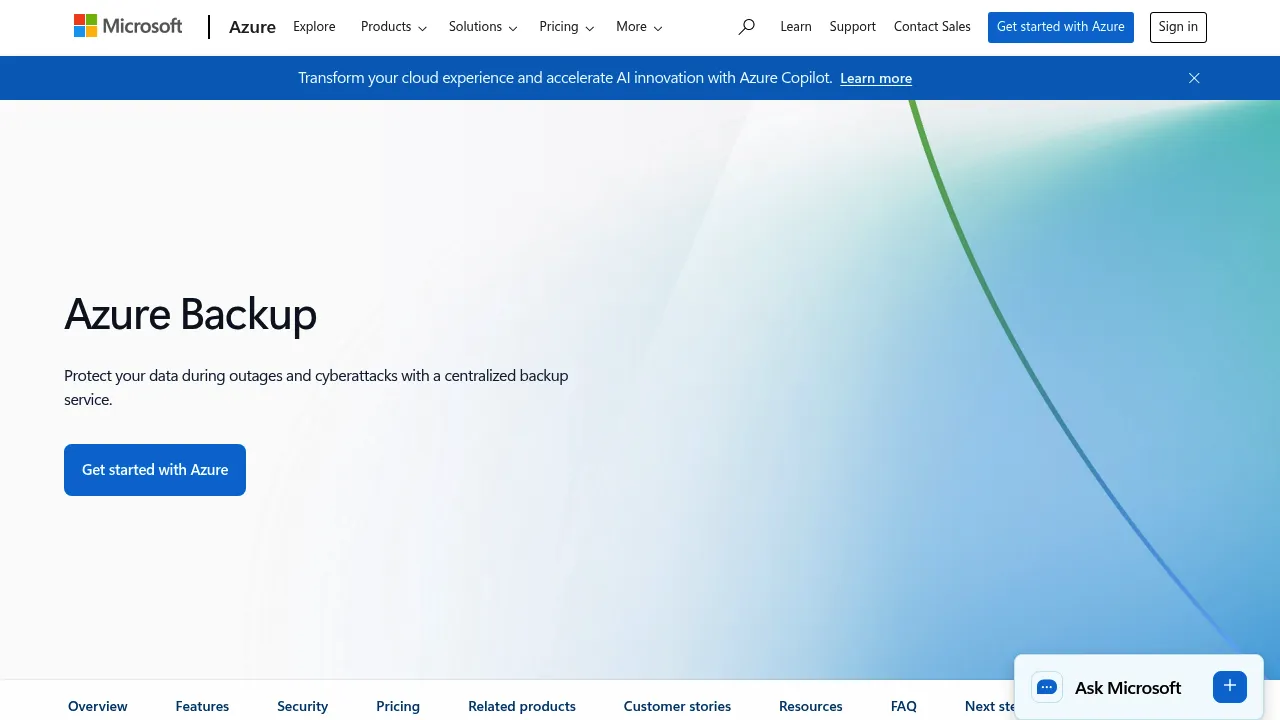Viewport: 1280px width, 720px height.
Task: Jump to the FAQ section tab
Action: pos(904,706)
